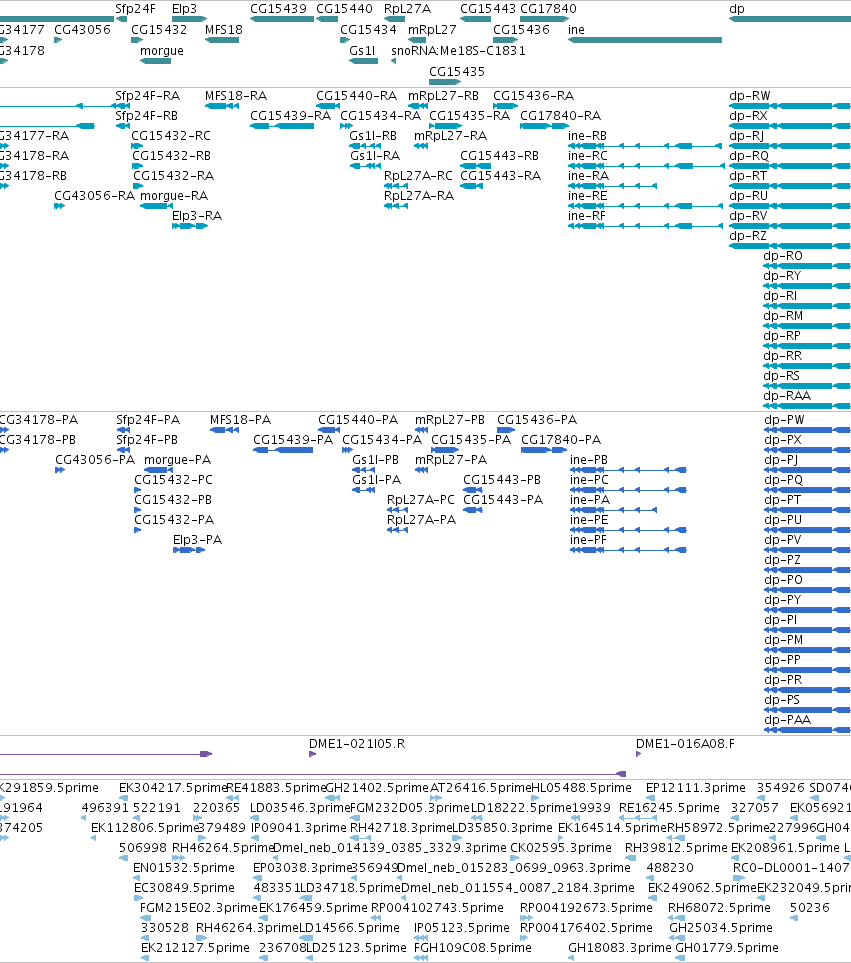Click protein ine-PB label

click(x=589, y=460)
